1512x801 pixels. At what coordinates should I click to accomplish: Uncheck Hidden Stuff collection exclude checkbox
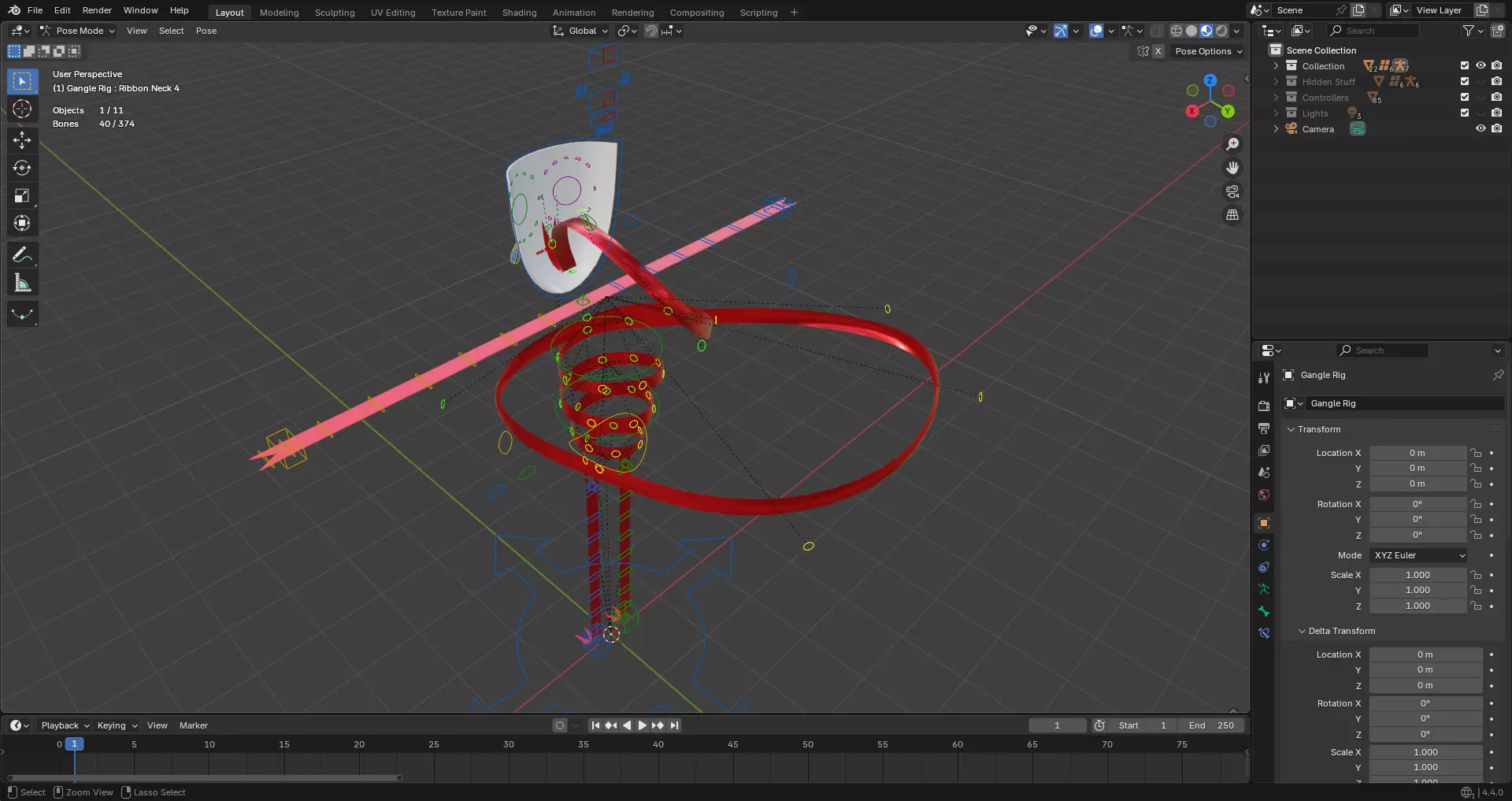point(1465,82)
